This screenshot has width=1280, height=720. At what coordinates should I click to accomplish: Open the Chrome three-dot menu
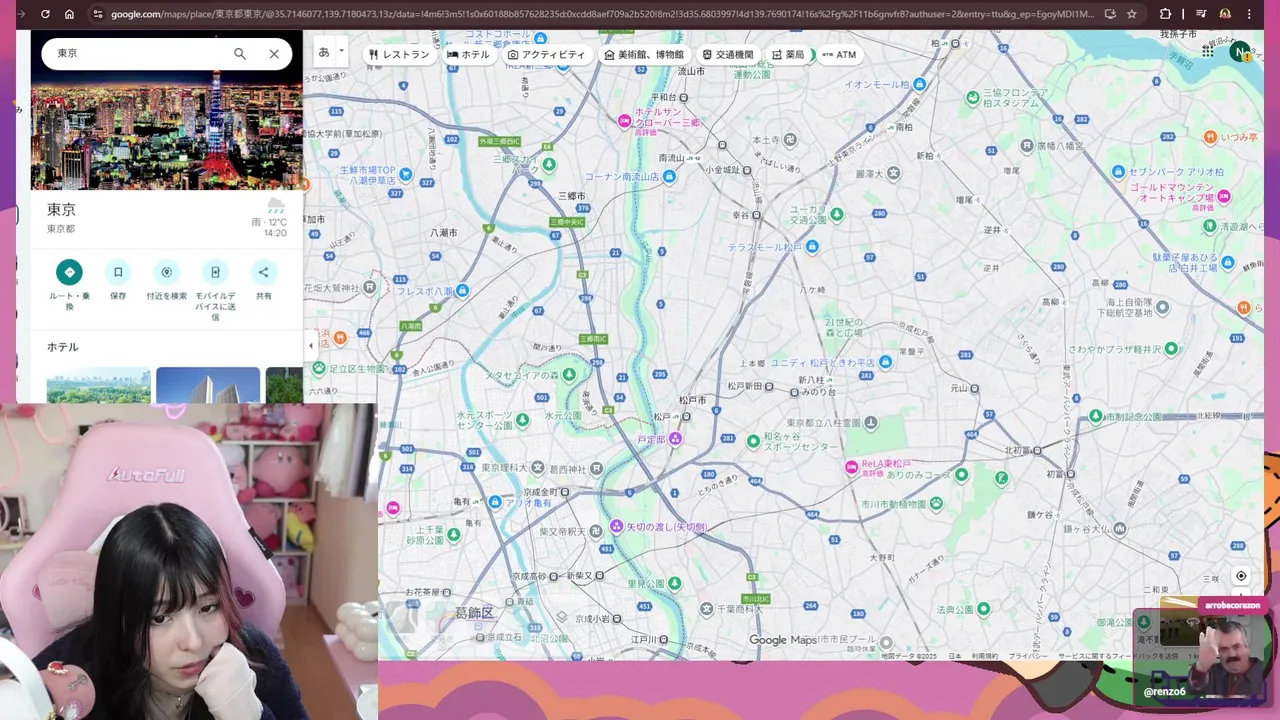[x=1250, y=14]
